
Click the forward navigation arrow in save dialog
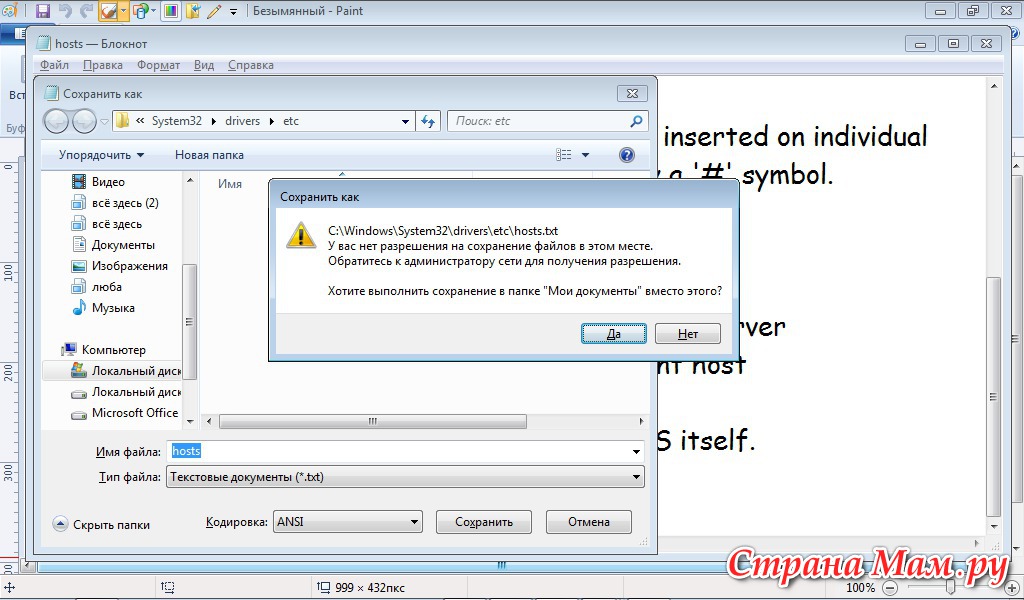(84, 121)
